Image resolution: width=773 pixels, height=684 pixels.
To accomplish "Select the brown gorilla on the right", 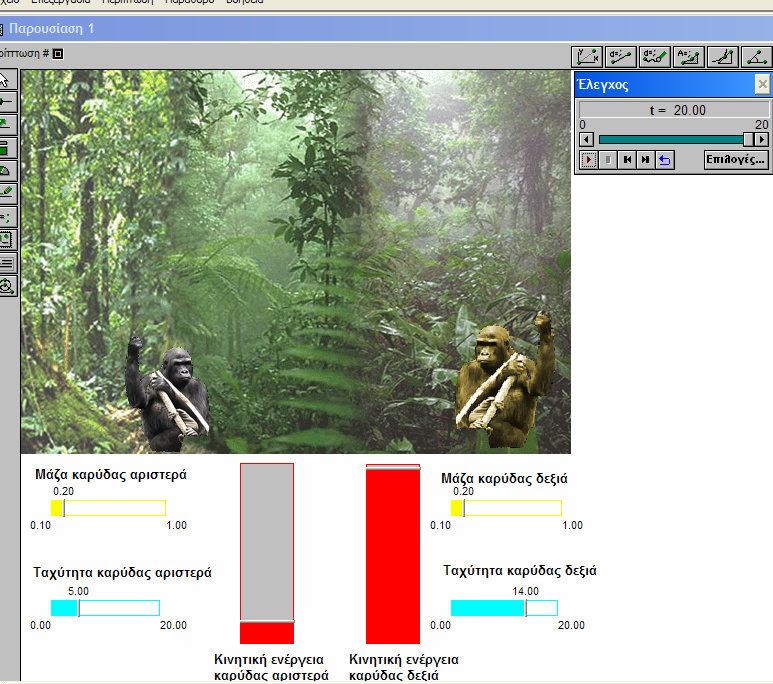I will 505,380.
